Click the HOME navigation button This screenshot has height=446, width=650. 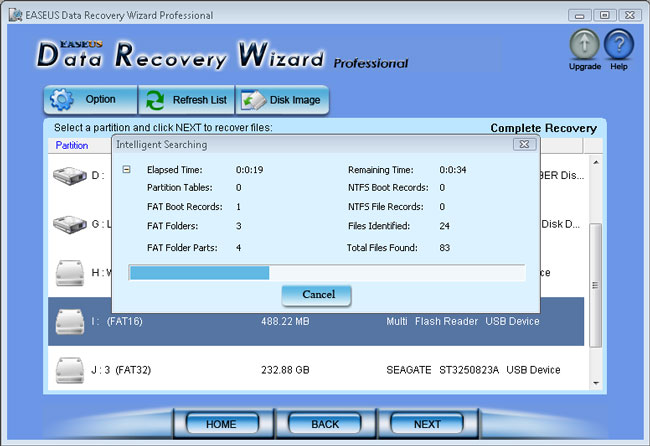pos(222,424)
